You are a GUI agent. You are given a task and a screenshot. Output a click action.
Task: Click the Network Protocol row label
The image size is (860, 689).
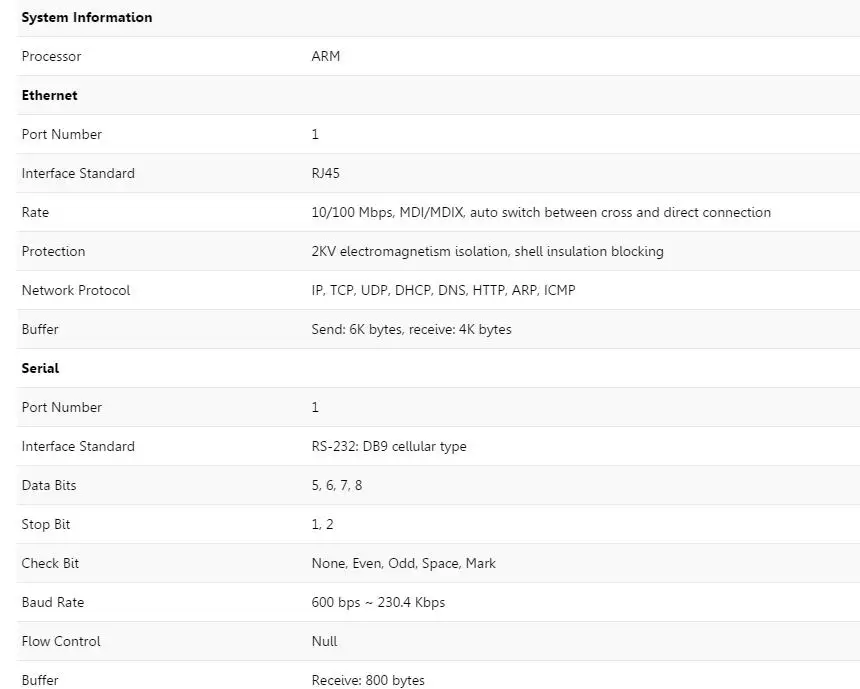coord(76,290)
